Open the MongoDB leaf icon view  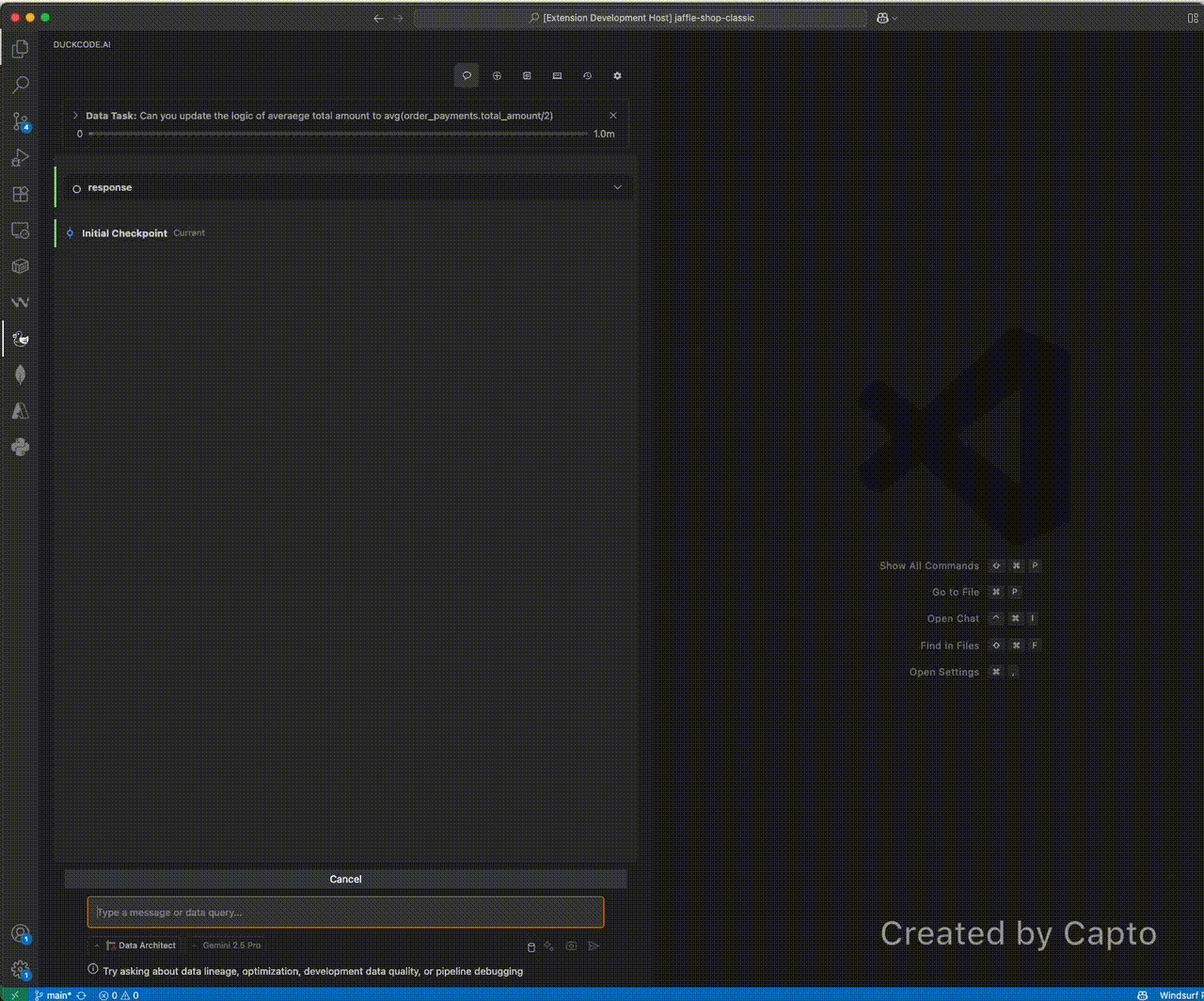click(20, 374)
